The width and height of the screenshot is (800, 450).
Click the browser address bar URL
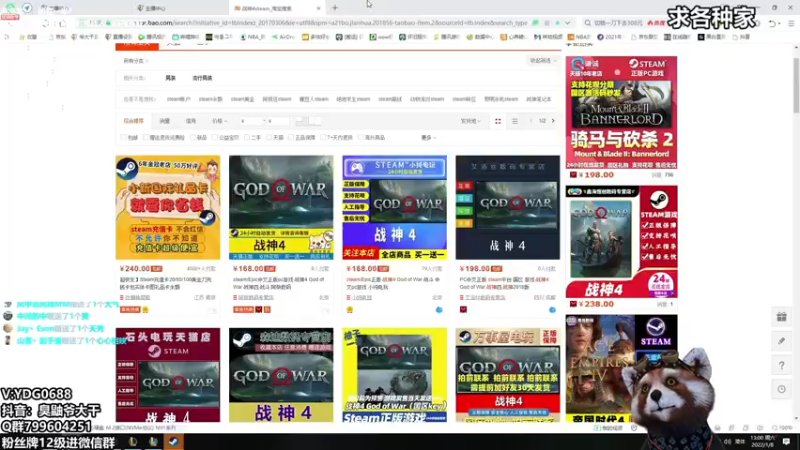(332, 23)
